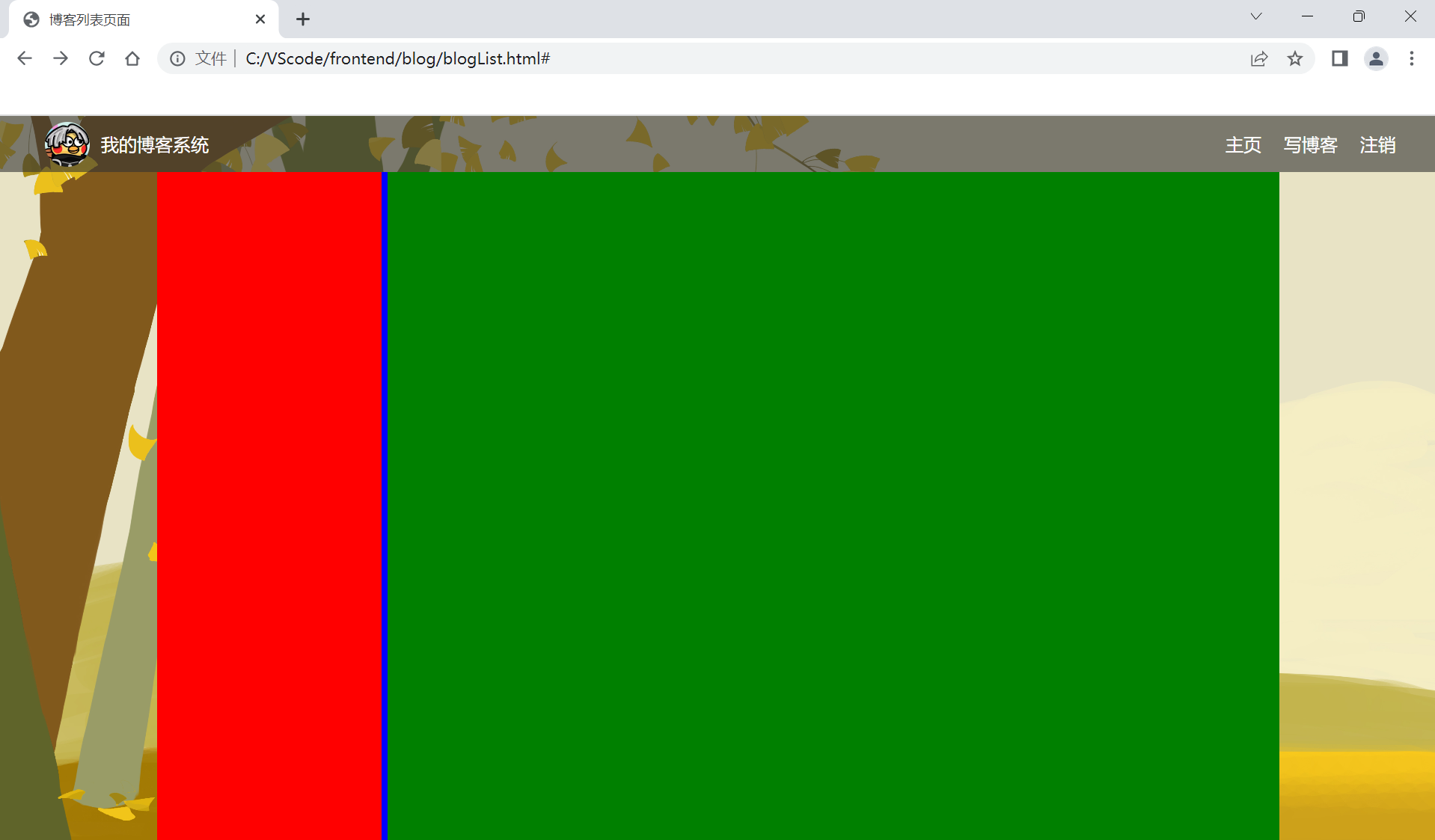
Task: Click the blog logo avatar image
Action: [67, 144]
